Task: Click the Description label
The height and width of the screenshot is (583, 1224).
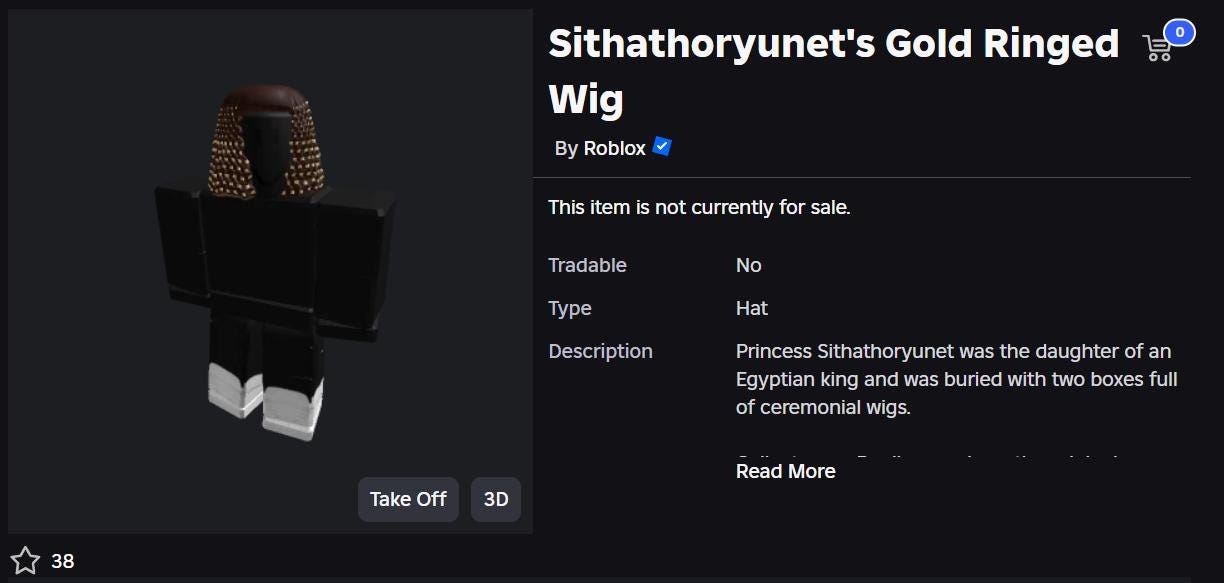Action: coord(600,351)
